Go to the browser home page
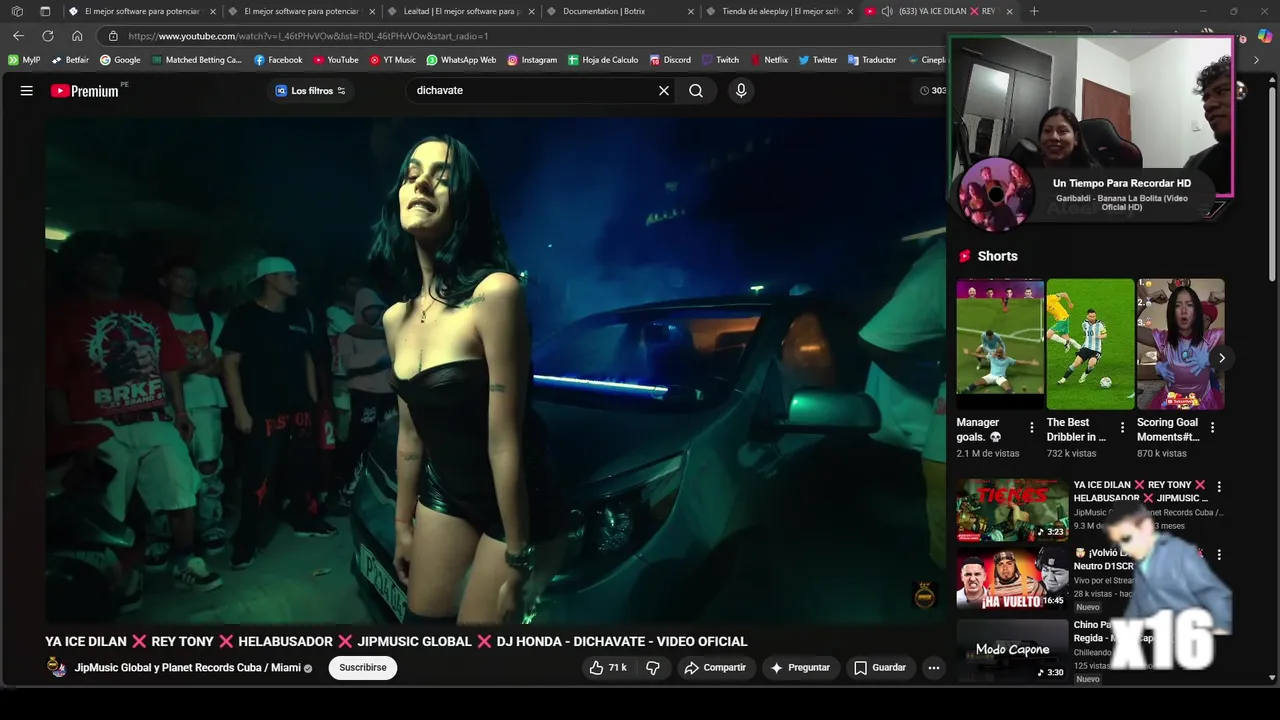Viewport: 1280px width, 720px height. point(77,36)
